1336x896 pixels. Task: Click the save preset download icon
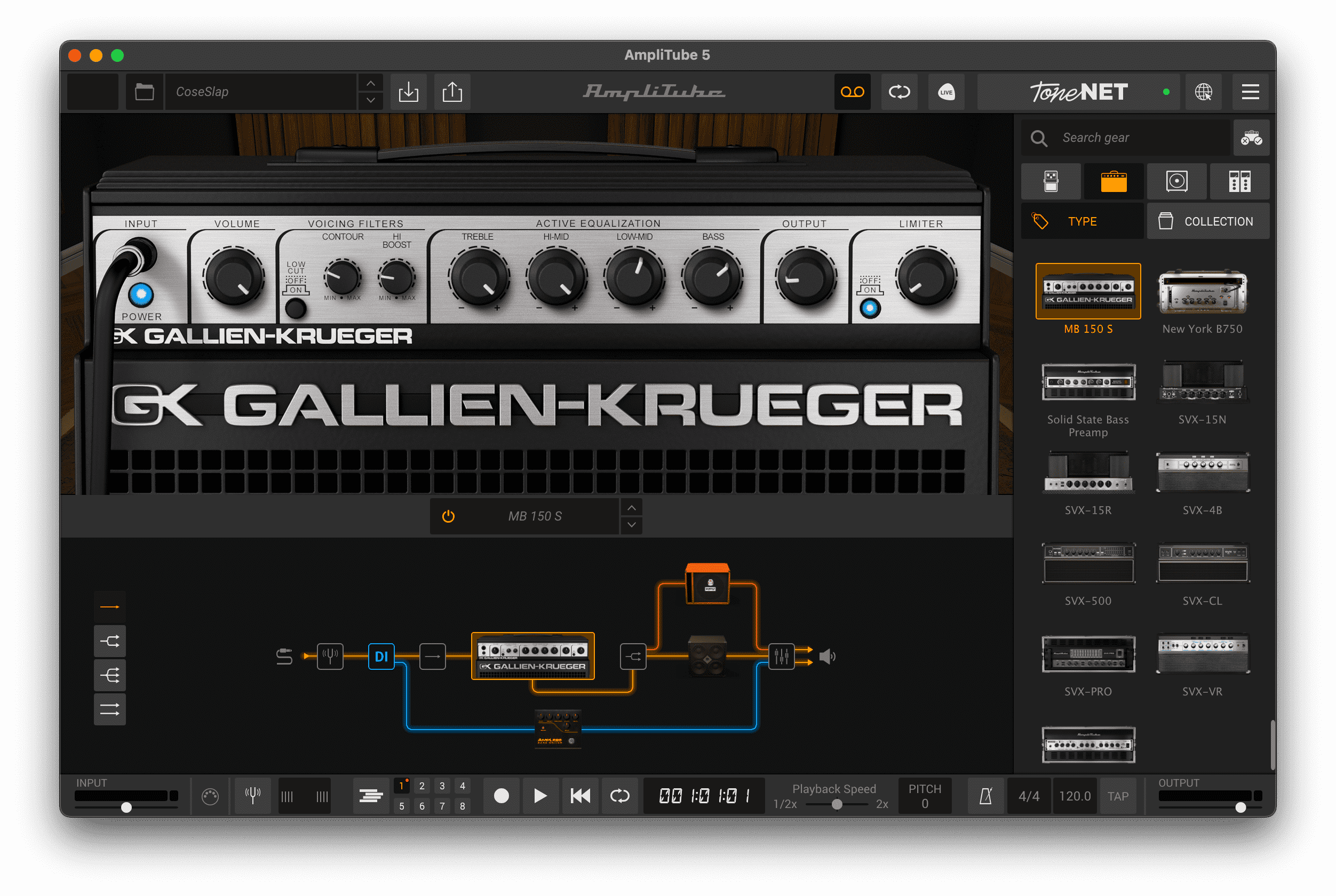(x=408, y=91)
